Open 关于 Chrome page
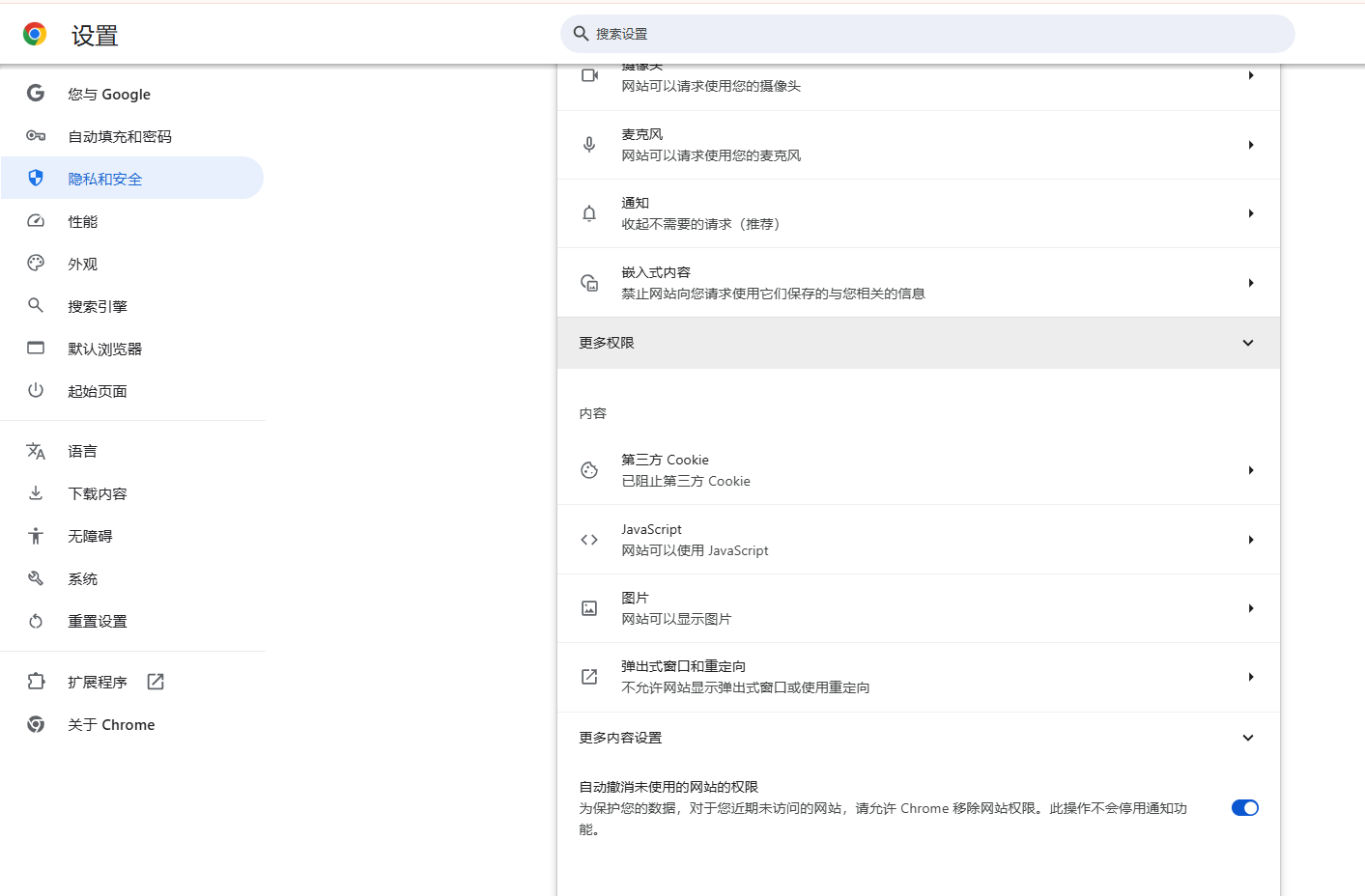Image resolution: width=1365 pixels, height=896 pixels. coord(132,724)
